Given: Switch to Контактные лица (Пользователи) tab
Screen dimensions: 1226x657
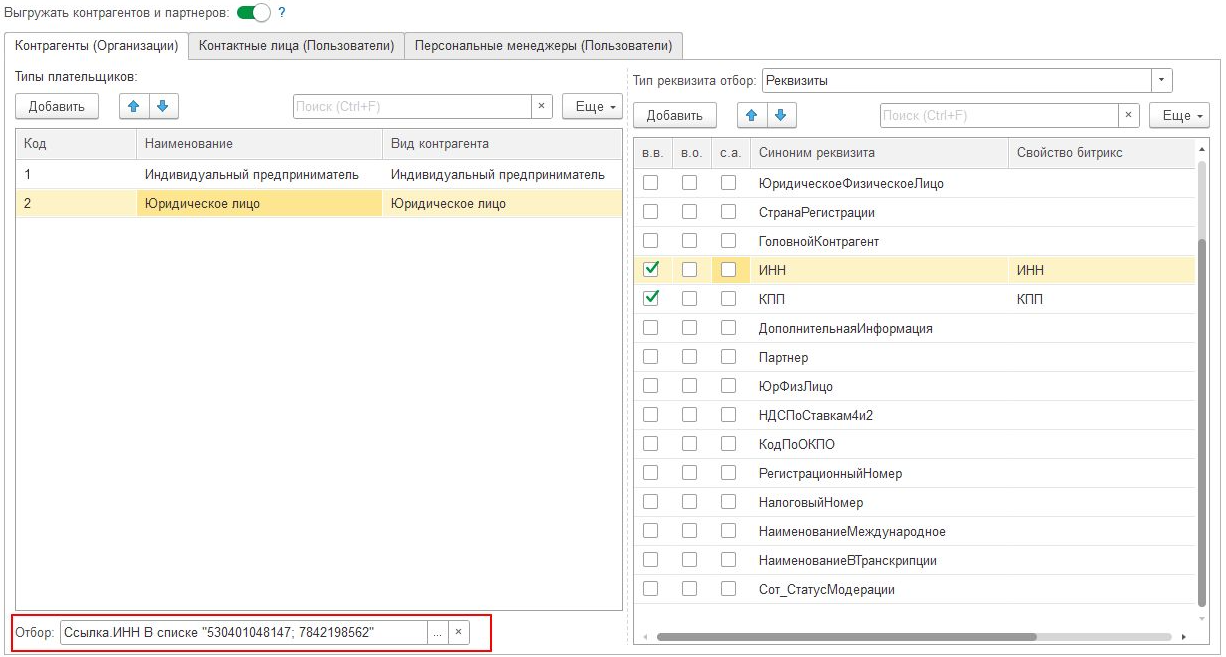Looking at the screenshot, I should pos(297,45).
